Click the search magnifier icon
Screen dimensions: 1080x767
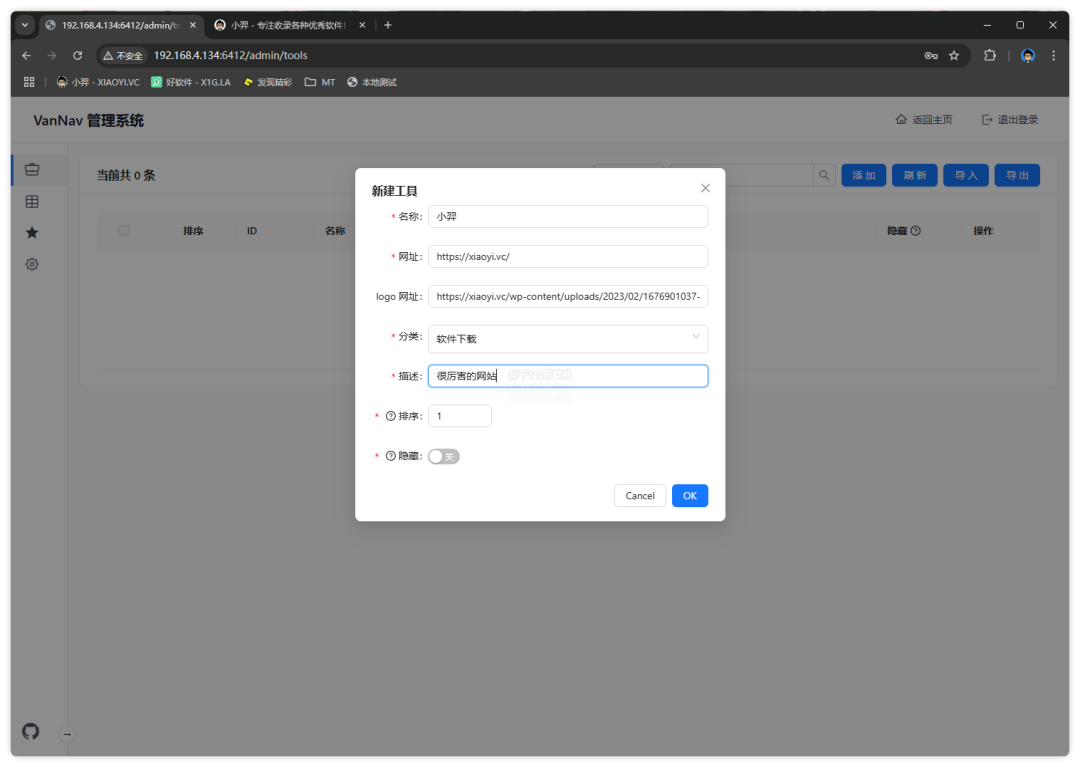[824, 176]
